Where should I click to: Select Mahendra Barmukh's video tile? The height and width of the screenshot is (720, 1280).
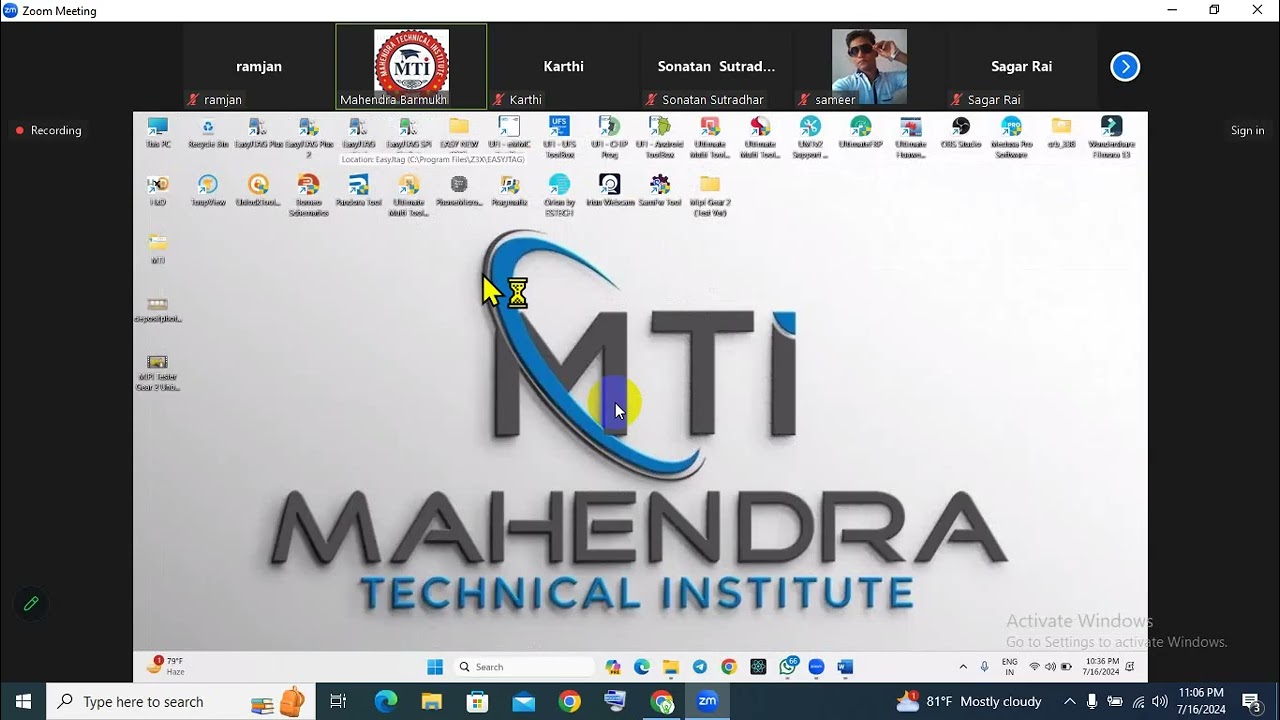click(411, 67)
